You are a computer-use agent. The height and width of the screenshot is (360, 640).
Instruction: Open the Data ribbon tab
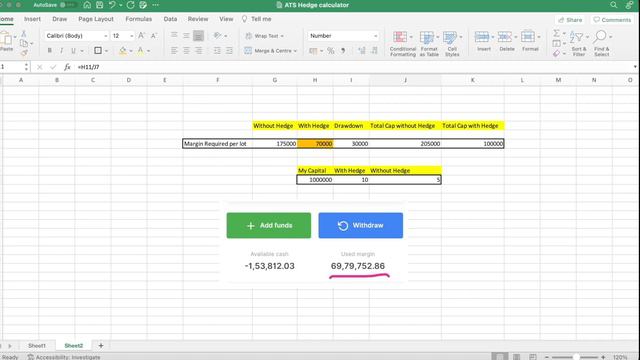pos(170,19)
